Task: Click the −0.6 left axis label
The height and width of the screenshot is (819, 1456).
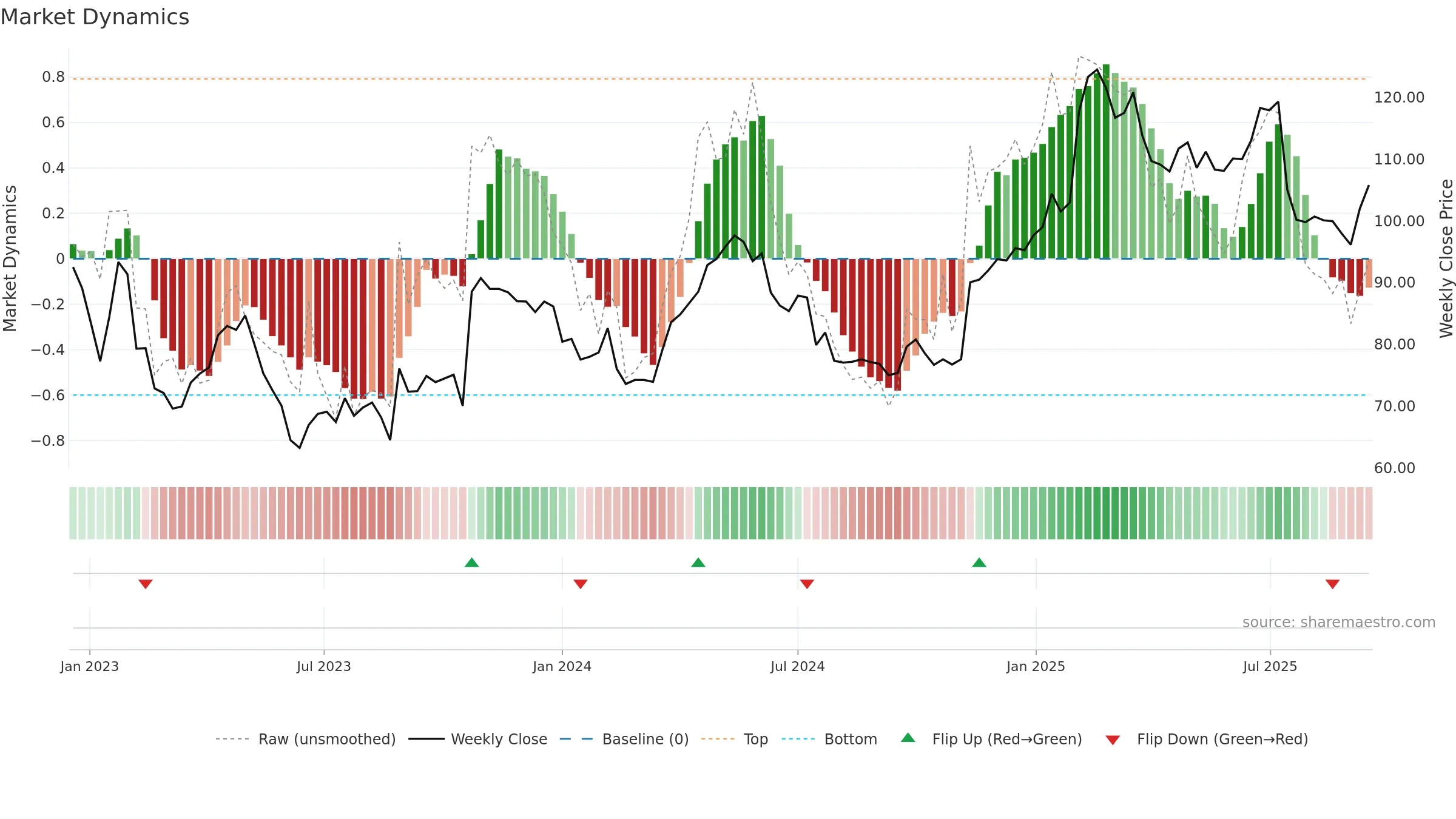Action: point(48,395)
